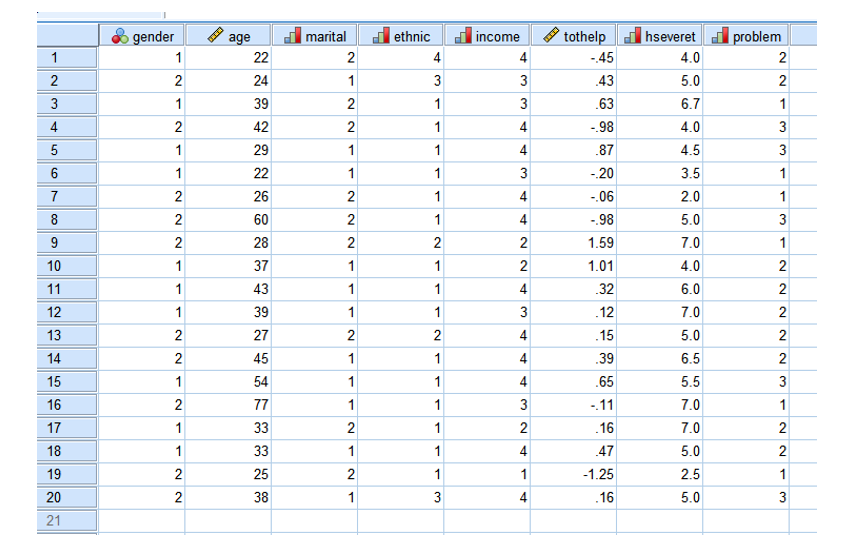The image size is (867, 553).
Task: Click the ordinal bar icon beside marital
Action: click(x=293, y=35)
